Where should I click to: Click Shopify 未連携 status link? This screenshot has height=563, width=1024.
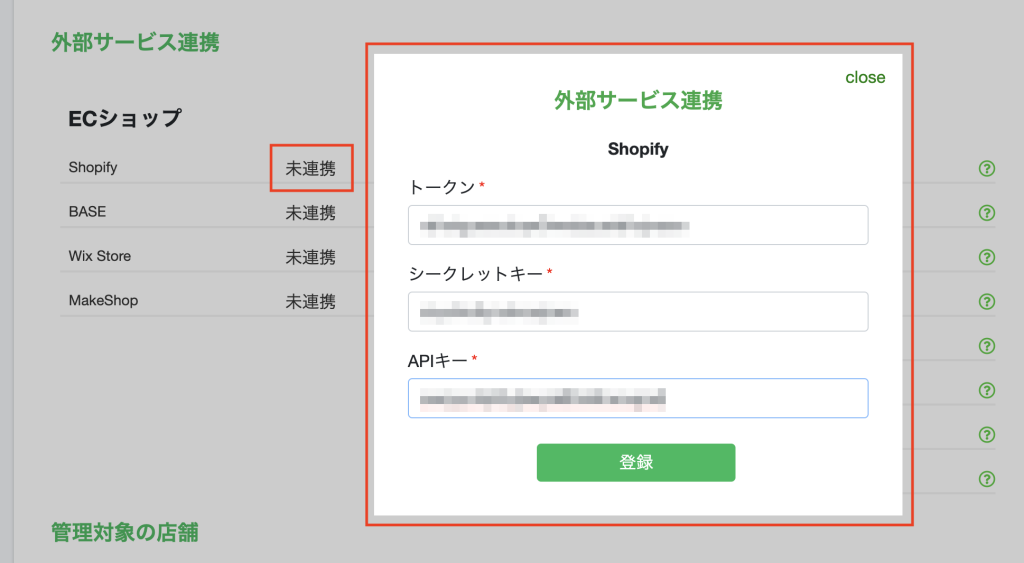pos(310,169)
